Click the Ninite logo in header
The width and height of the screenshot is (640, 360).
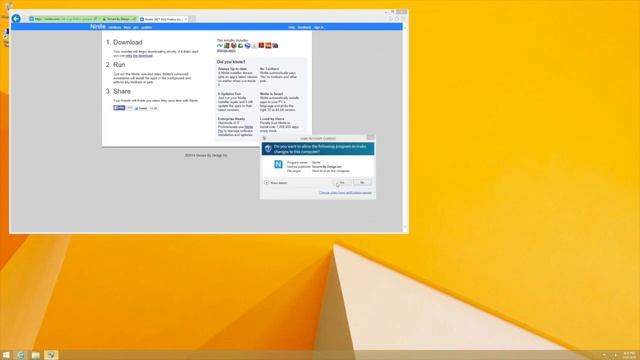98,27
